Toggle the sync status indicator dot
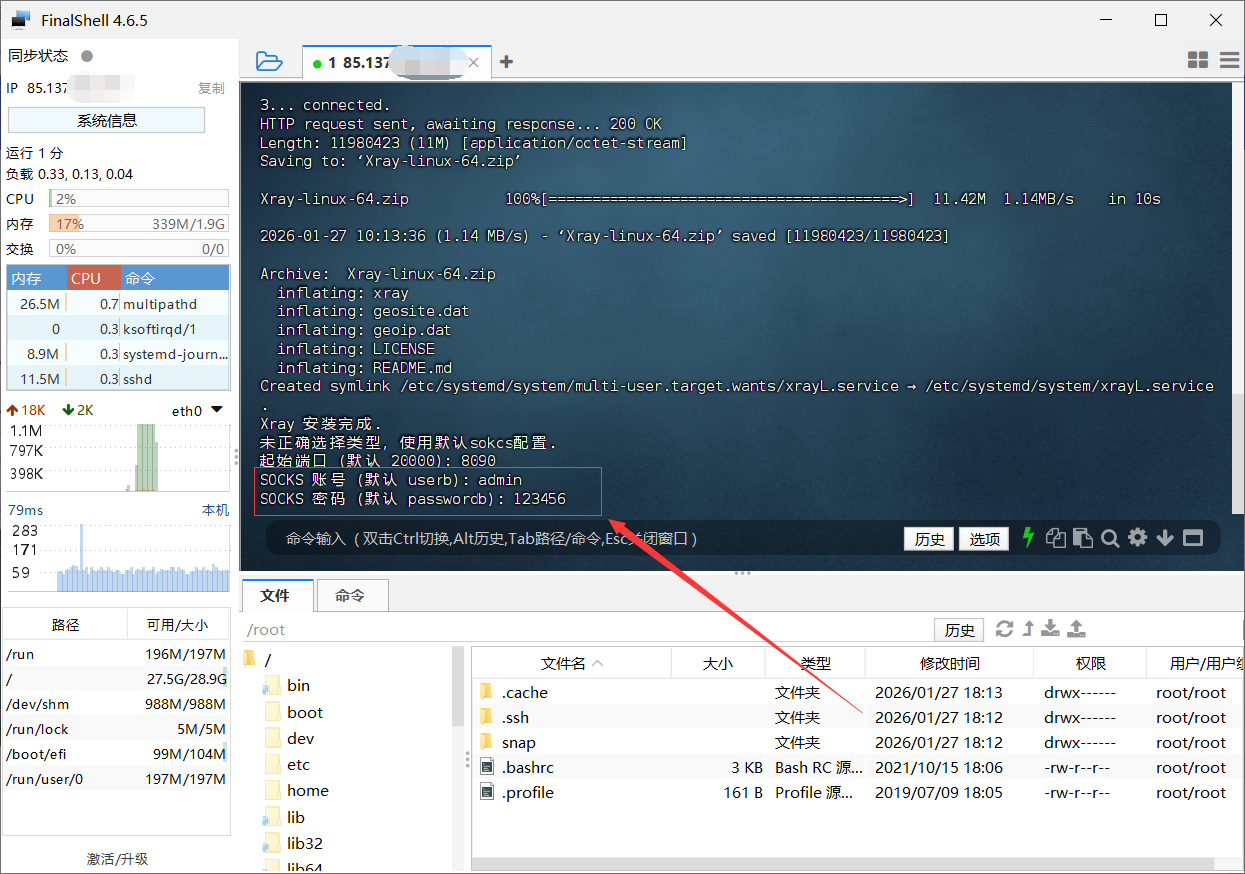The width and height of the screenshot is (1245, 874). coord(87,56)
